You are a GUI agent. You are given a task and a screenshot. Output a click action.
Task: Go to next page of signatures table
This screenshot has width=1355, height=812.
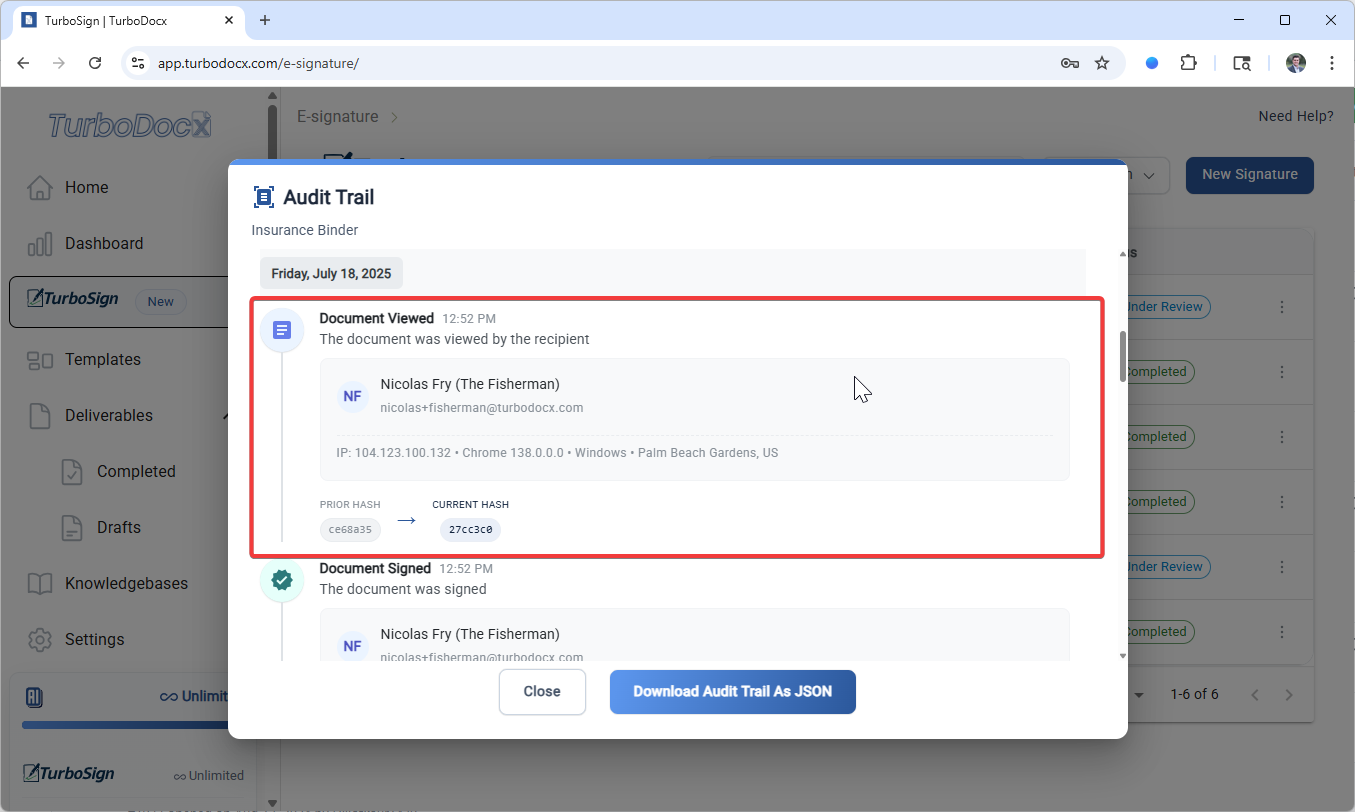coord(1289,694)
